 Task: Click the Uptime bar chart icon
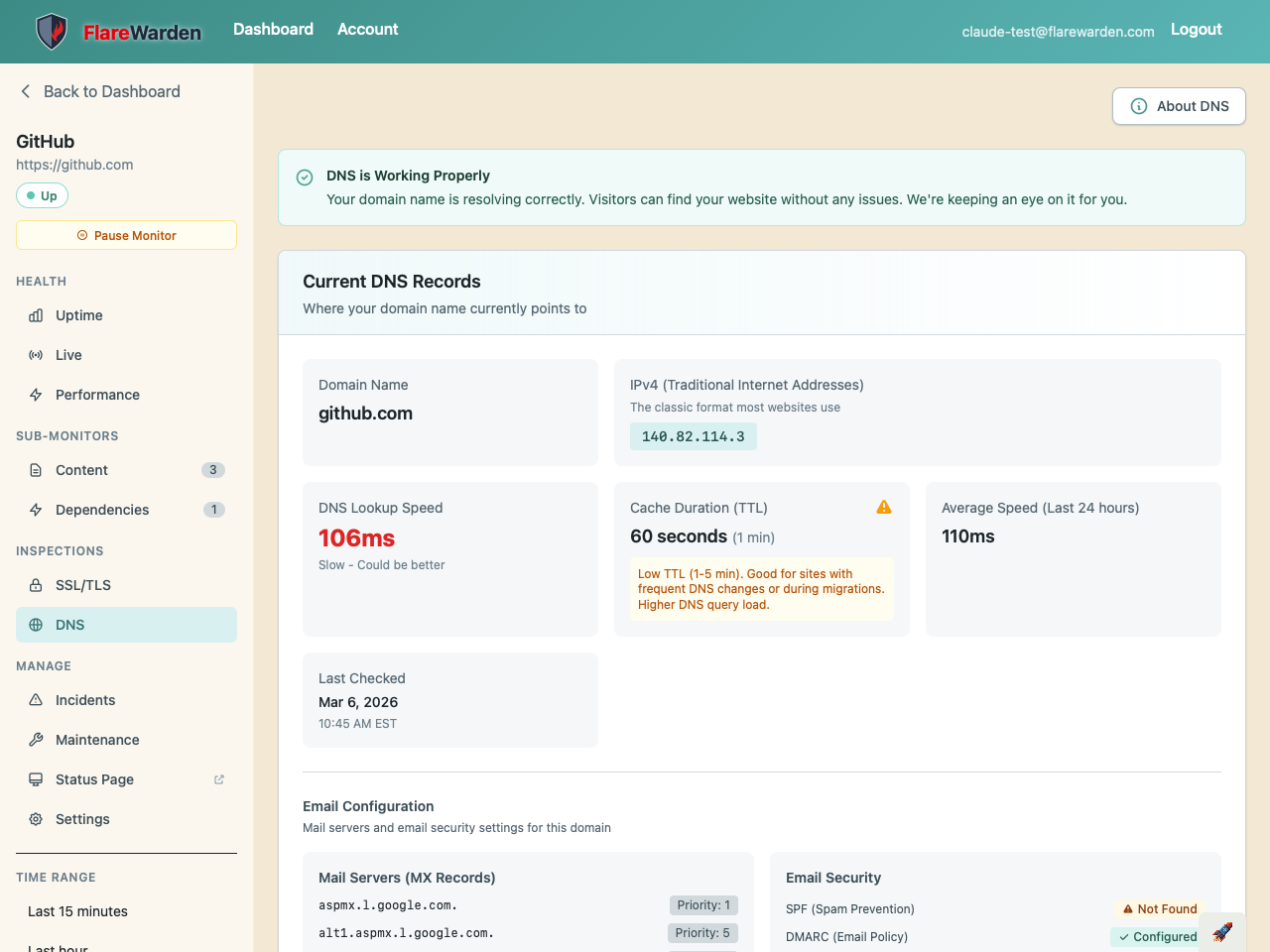pyautogui.click(x=36, y=315)
